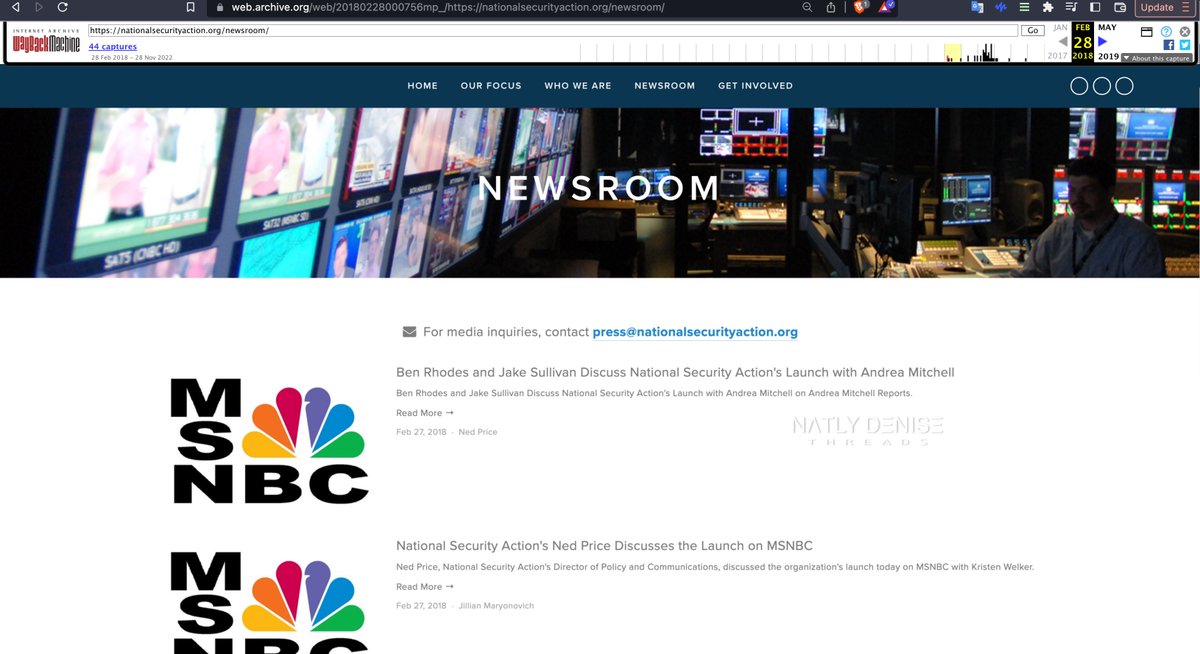Click the browser address bar URL

pos(448,7)
